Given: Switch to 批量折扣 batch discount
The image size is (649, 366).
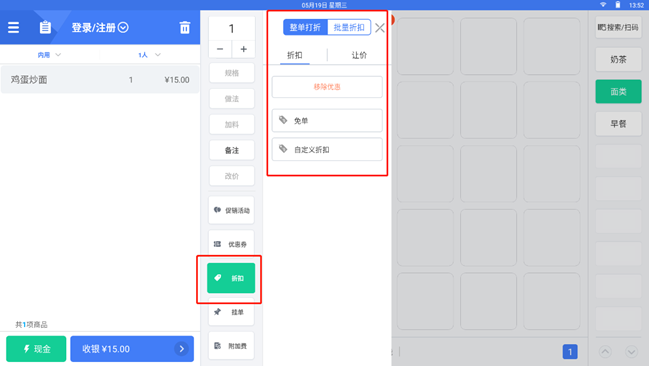Looking at the screenshot, I should tap(349, 27).
